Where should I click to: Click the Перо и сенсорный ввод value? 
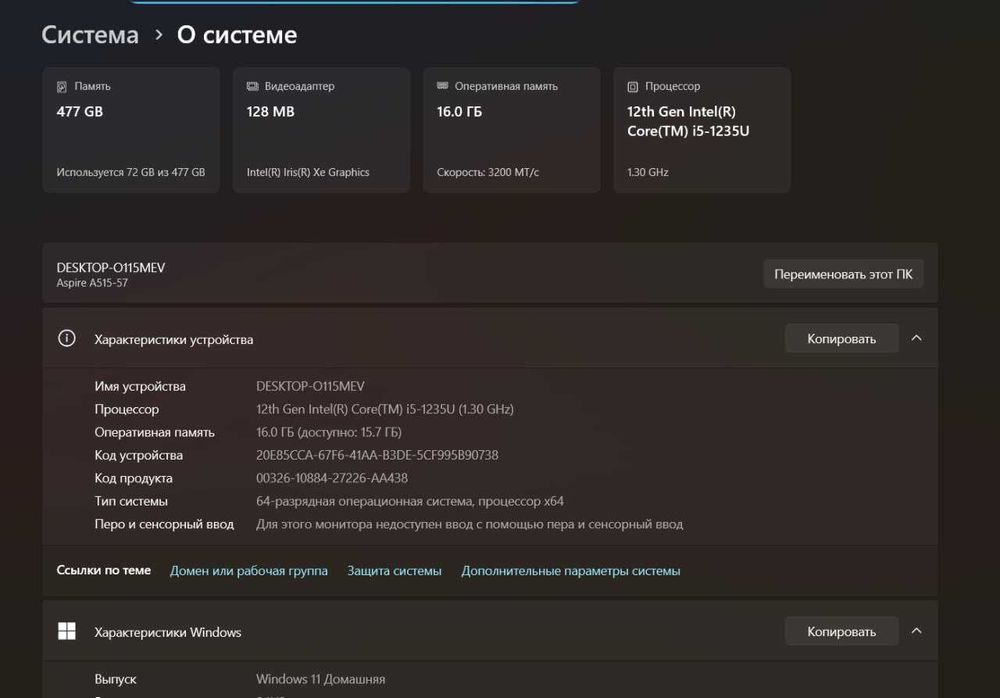pyautogui.click(x=469, y=524)
